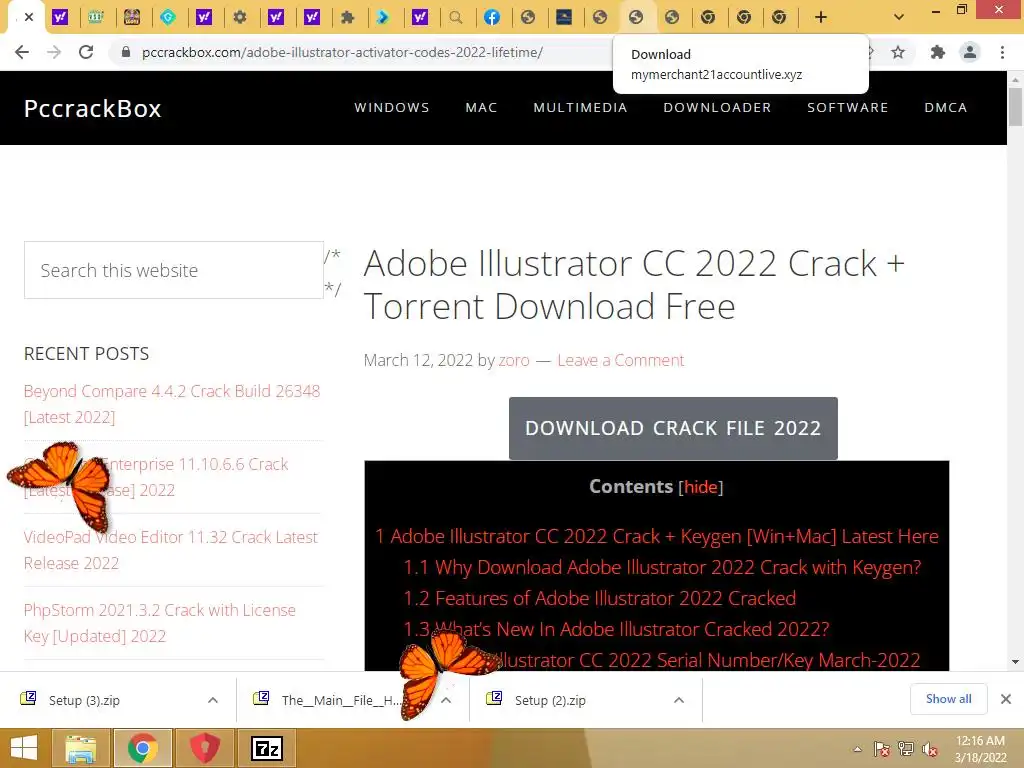Click Leave a Comment link

pos(620,360)
